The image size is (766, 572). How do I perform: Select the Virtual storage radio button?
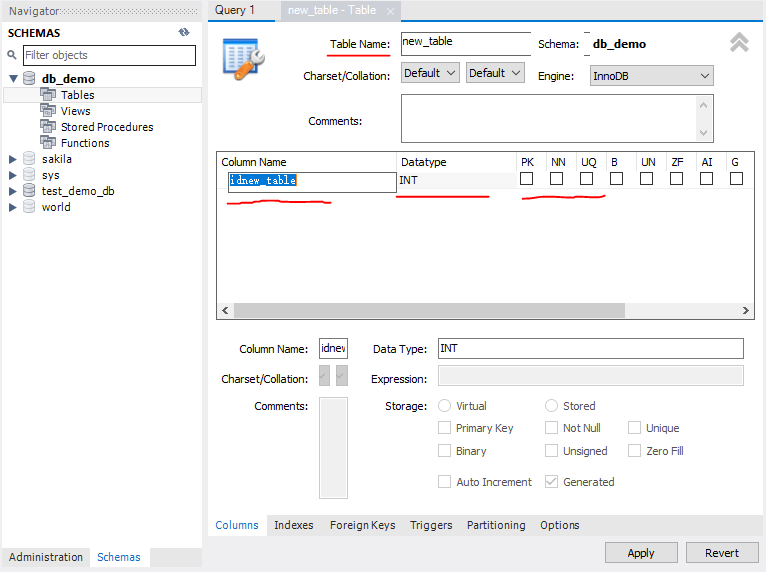[x=445, y=405]
